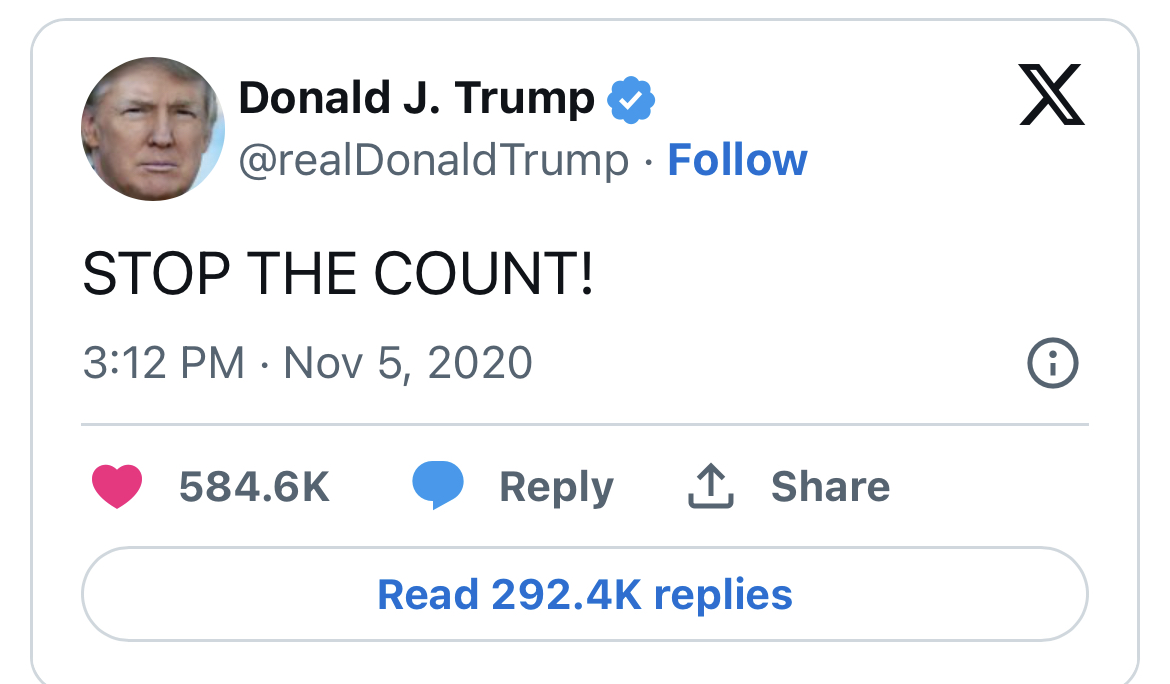The width and height of the screenshot is (1170, 684).
Task: Click the Share label
Action: (x=830, y=487)
